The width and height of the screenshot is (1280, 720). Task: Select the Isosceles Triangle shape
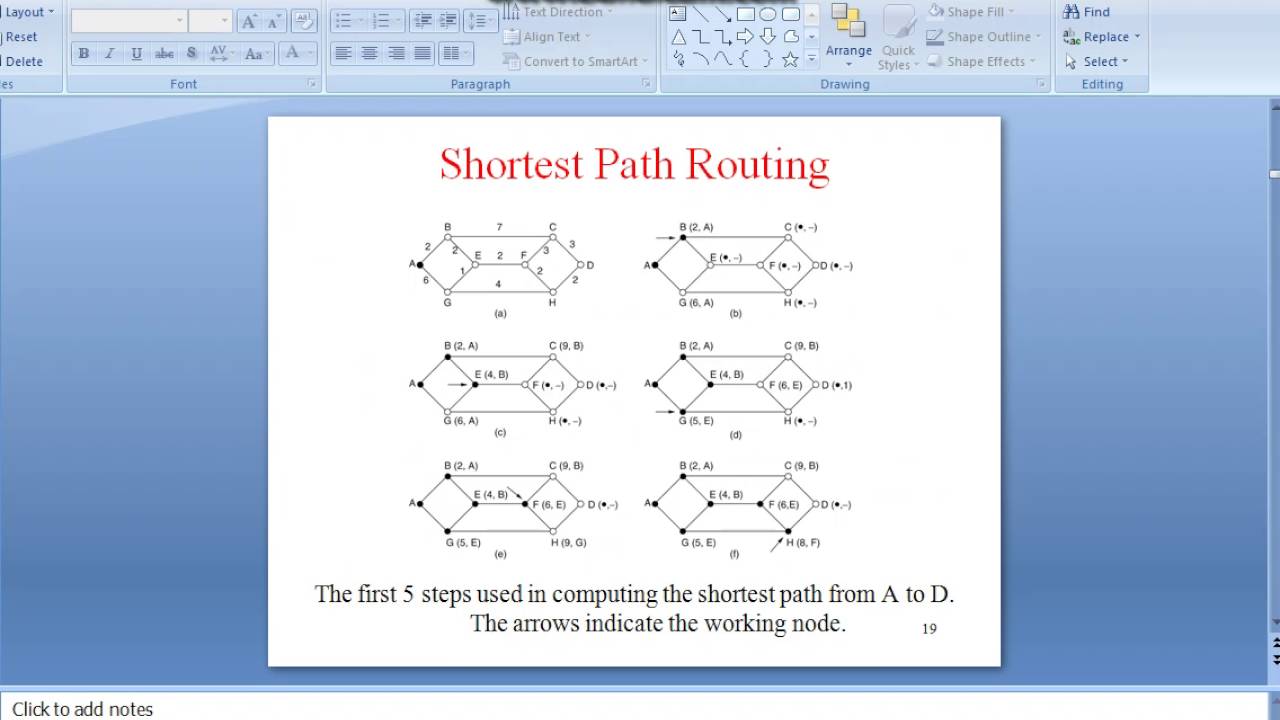679,37
